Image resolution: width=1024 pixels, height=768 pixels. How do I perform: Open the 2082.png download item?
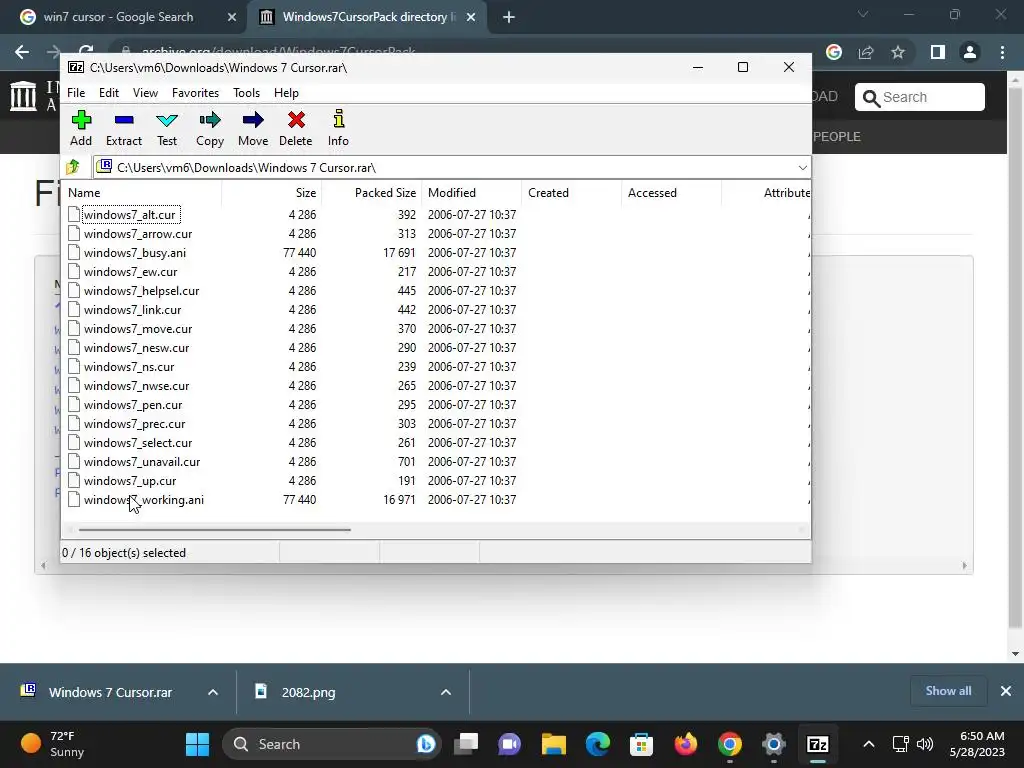click(308, 692)
